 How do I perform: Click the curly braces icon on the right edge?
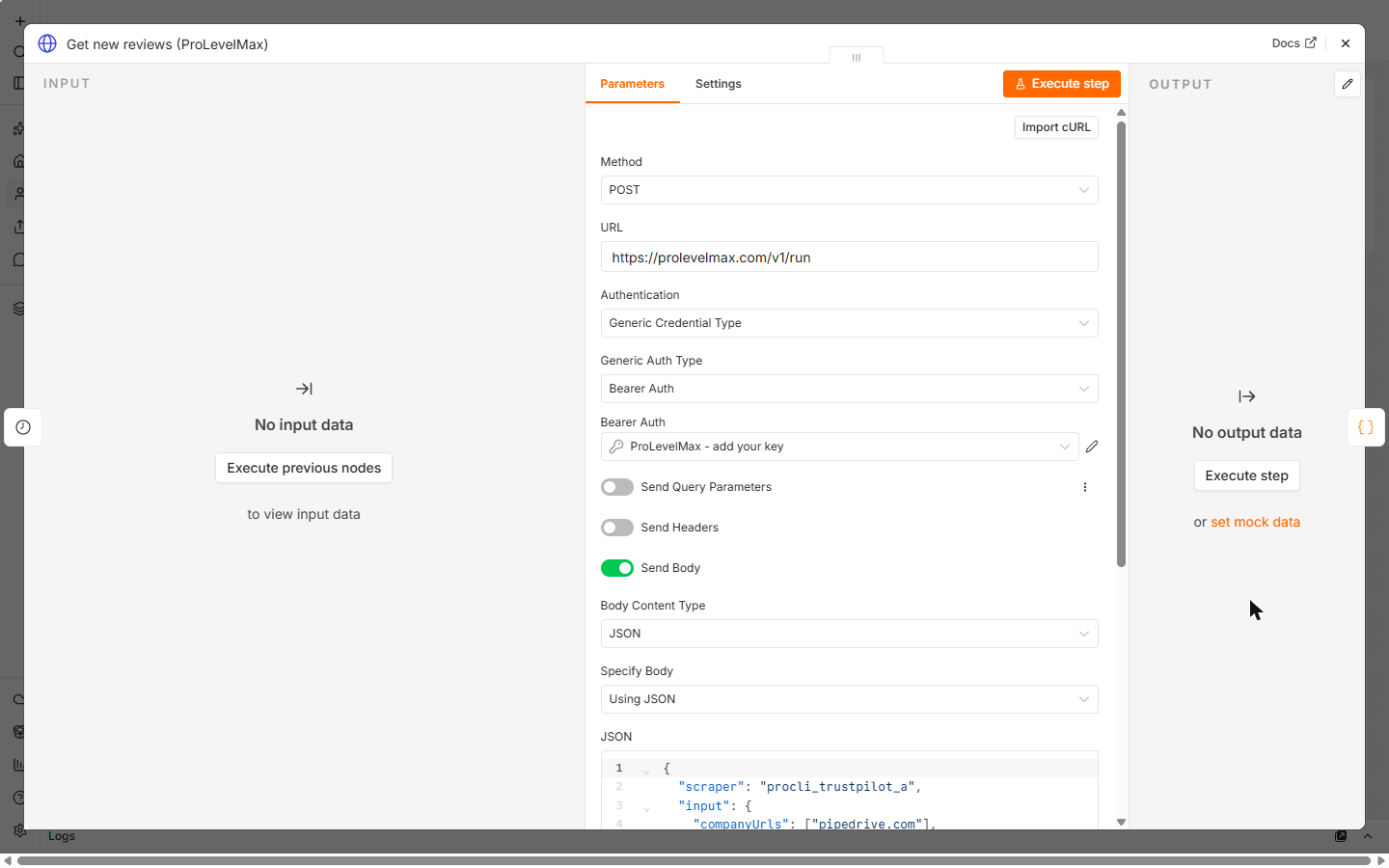[1365, 427]
